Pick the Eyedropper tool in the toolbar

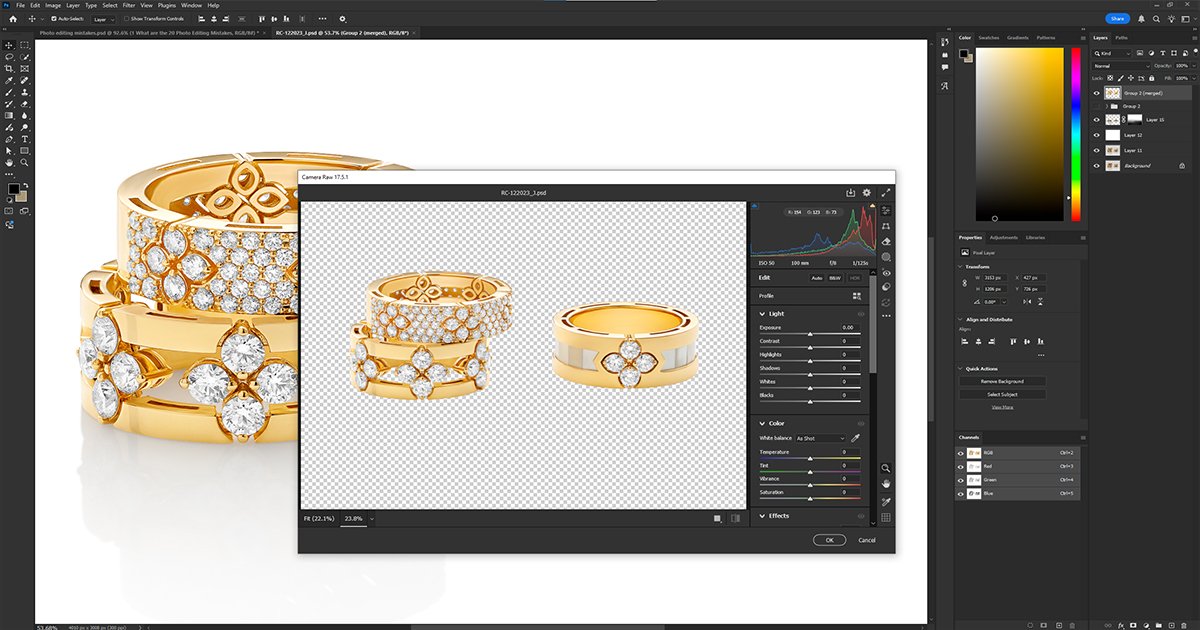pyautogui.click(x=9, y=80)
